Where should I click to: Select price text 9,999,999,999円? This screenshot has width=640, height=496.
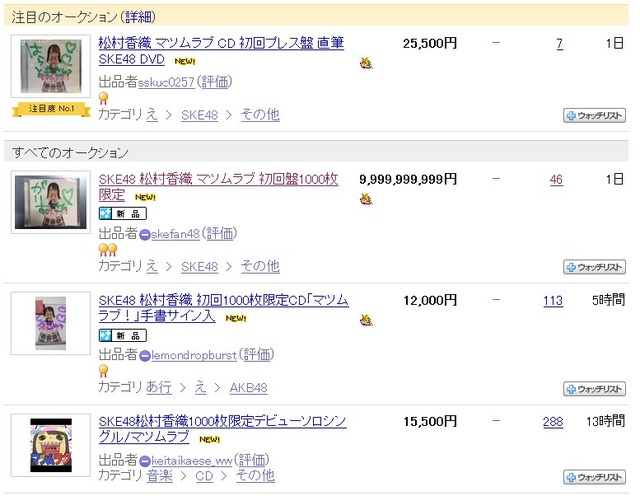[x=408, y=179]
